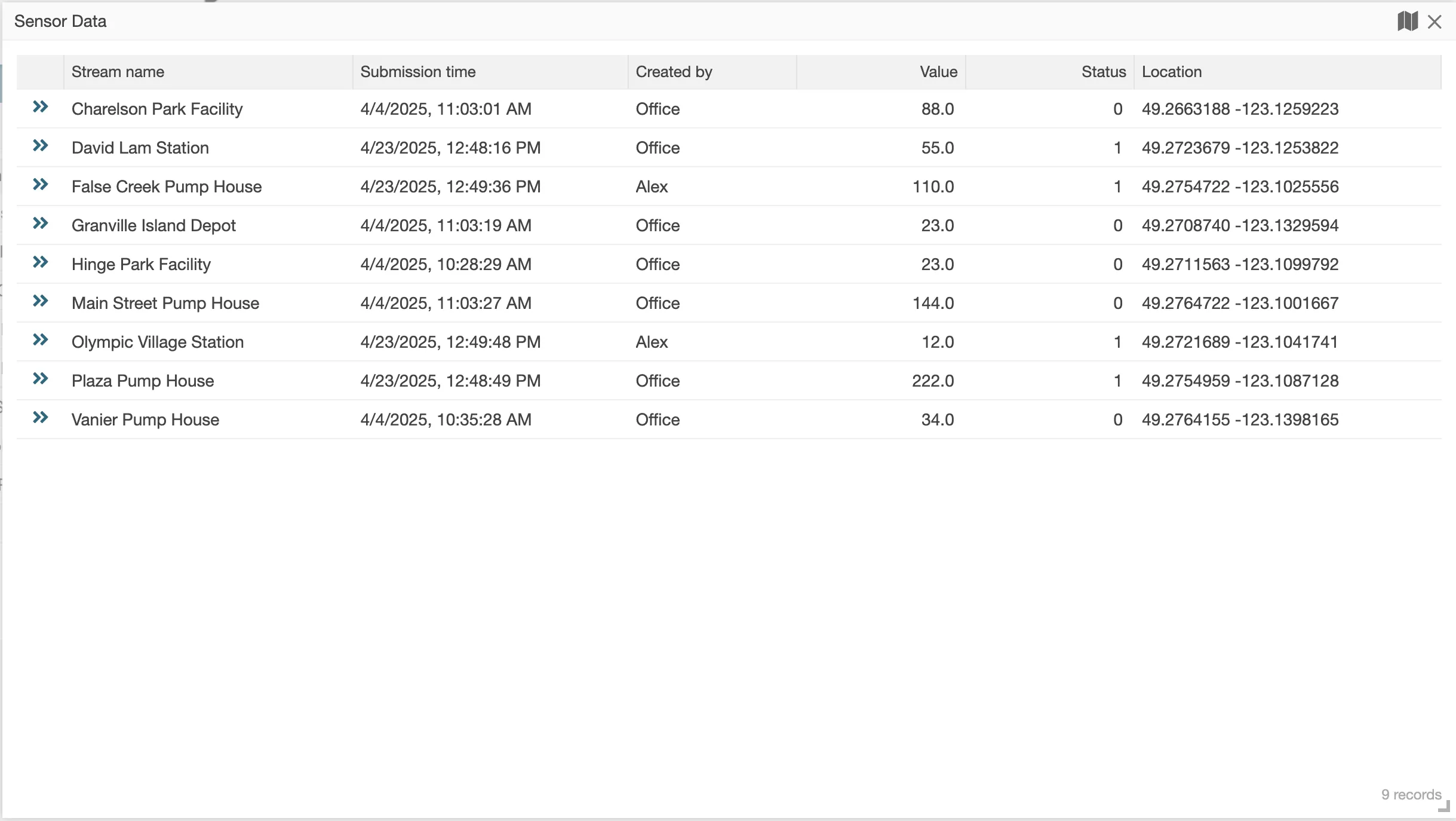Screen dimensions: 1456x821
Task: Close the Sensor Data panel
Action: click(1435, 22)
